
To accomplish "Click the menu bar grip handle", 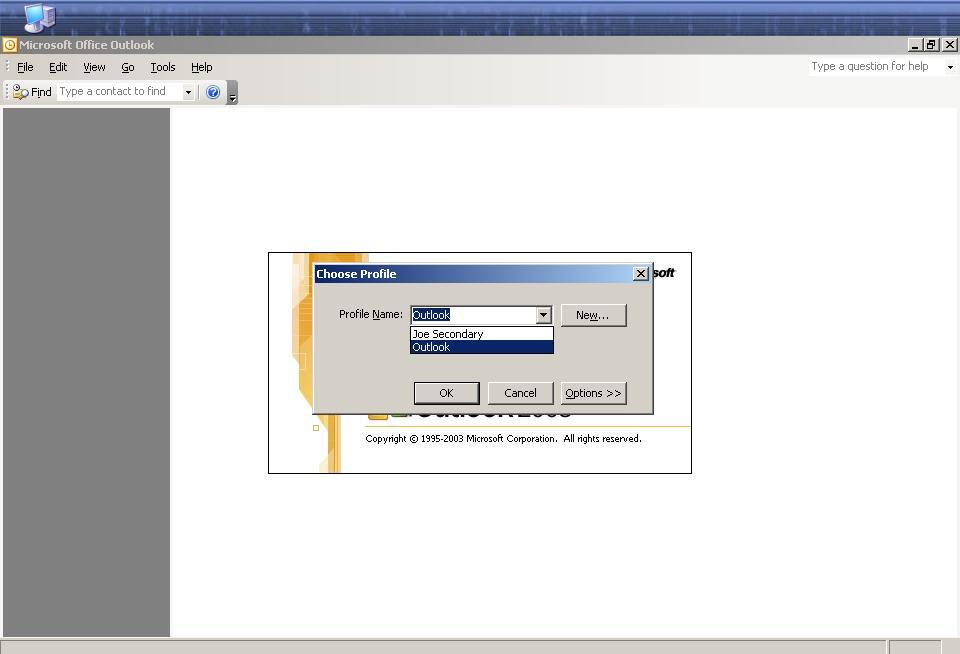I will pos(7,66).
